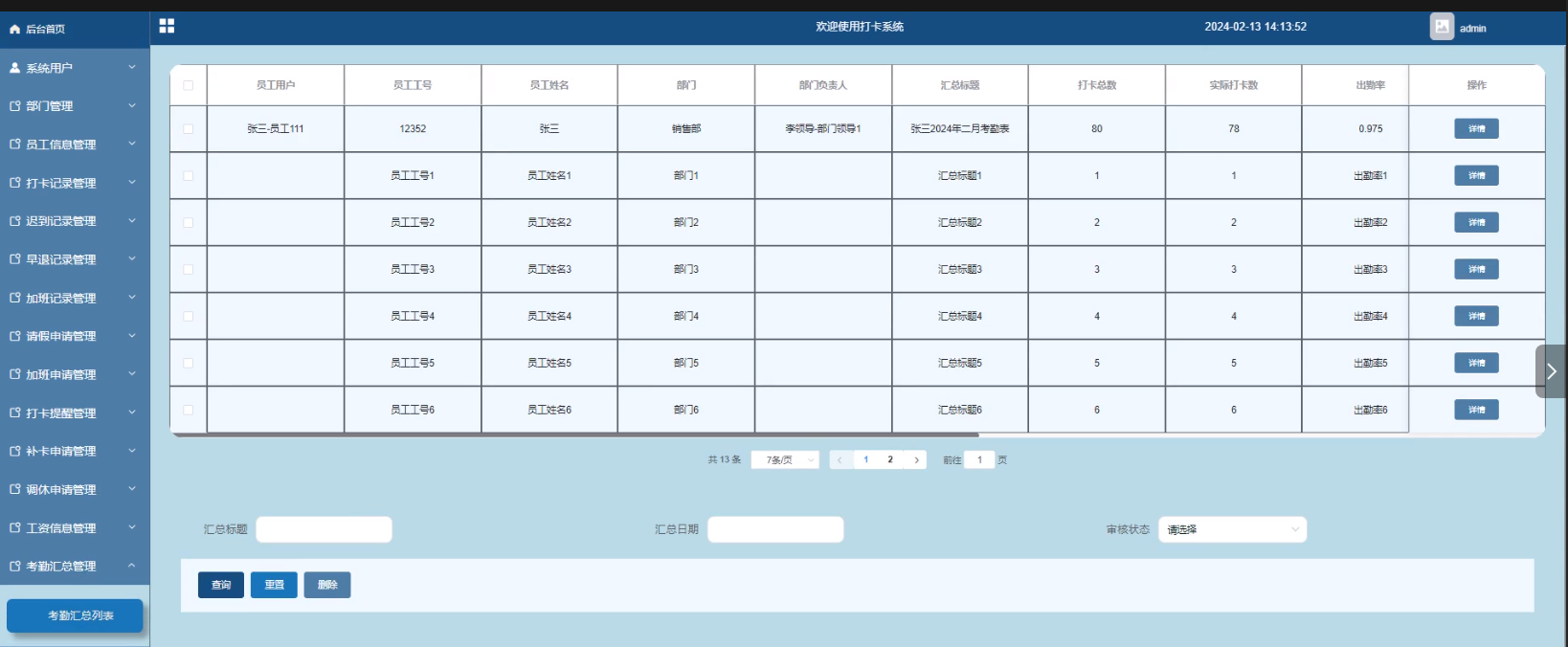Check the row for 汇总标题5

point(189,364)
